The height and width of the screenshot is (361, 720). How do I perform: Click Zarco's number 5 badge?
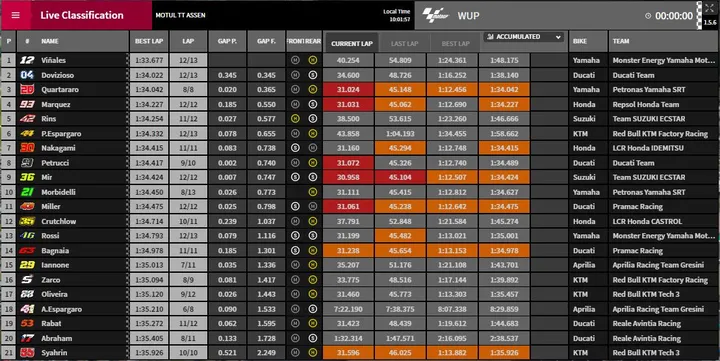click(x=27, y=280)
